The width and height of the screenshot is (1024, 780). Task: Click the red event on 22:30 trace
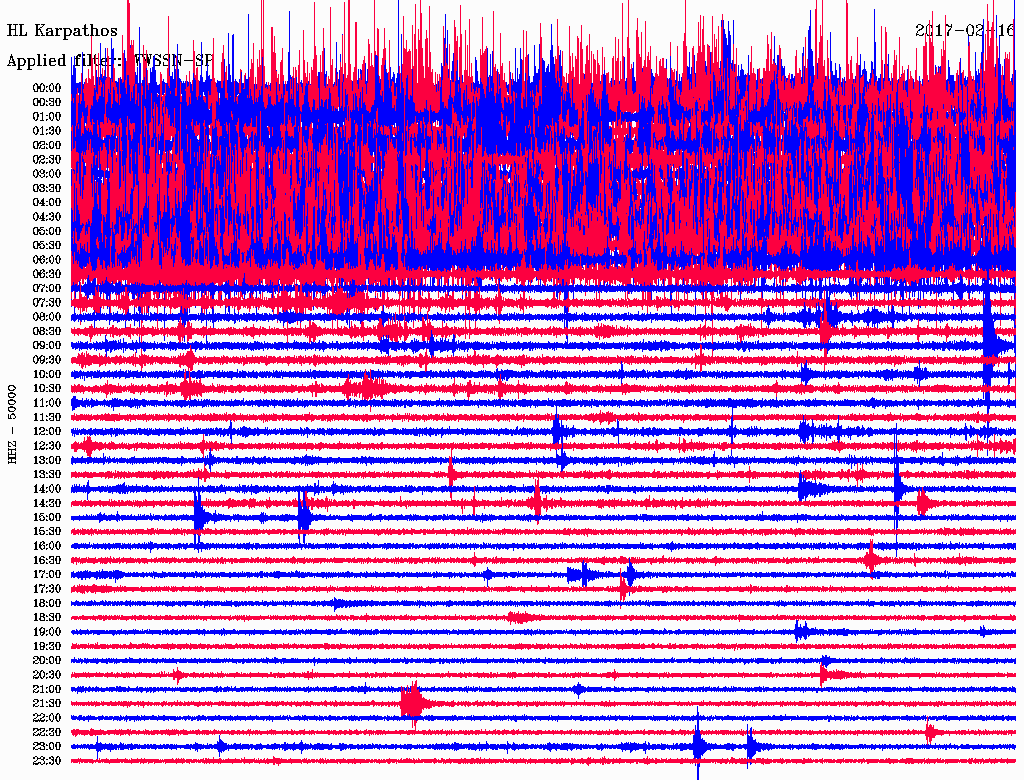[x=930, y=732]
